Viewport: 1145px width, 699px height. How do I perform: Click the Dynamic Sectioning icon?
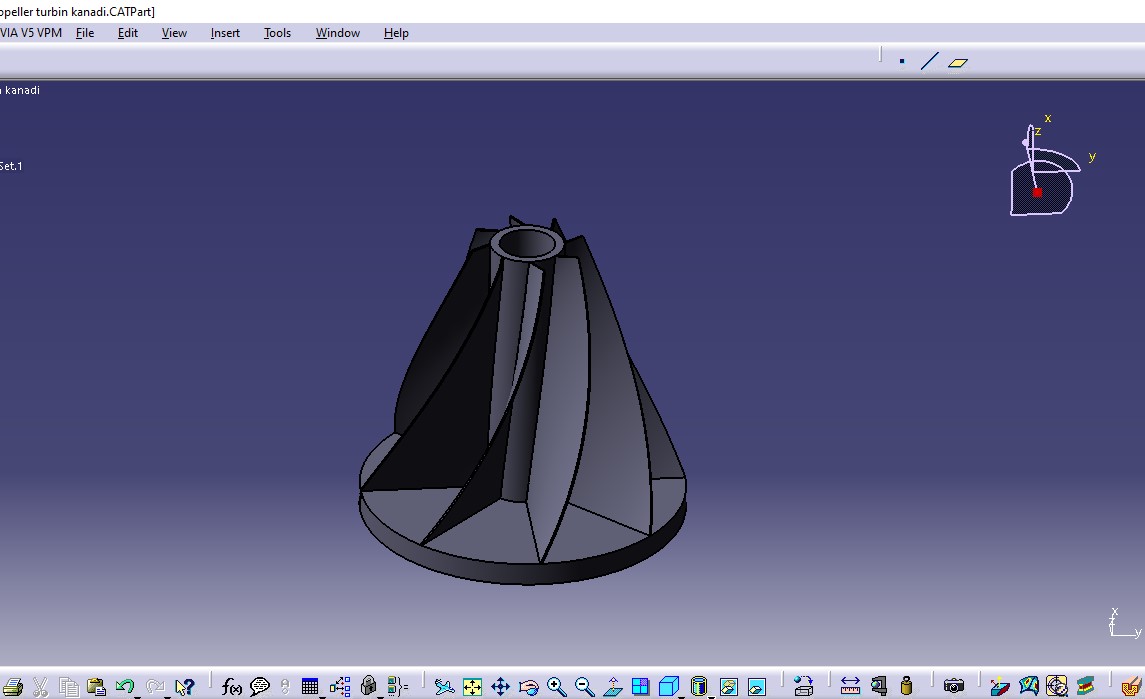1132,687
